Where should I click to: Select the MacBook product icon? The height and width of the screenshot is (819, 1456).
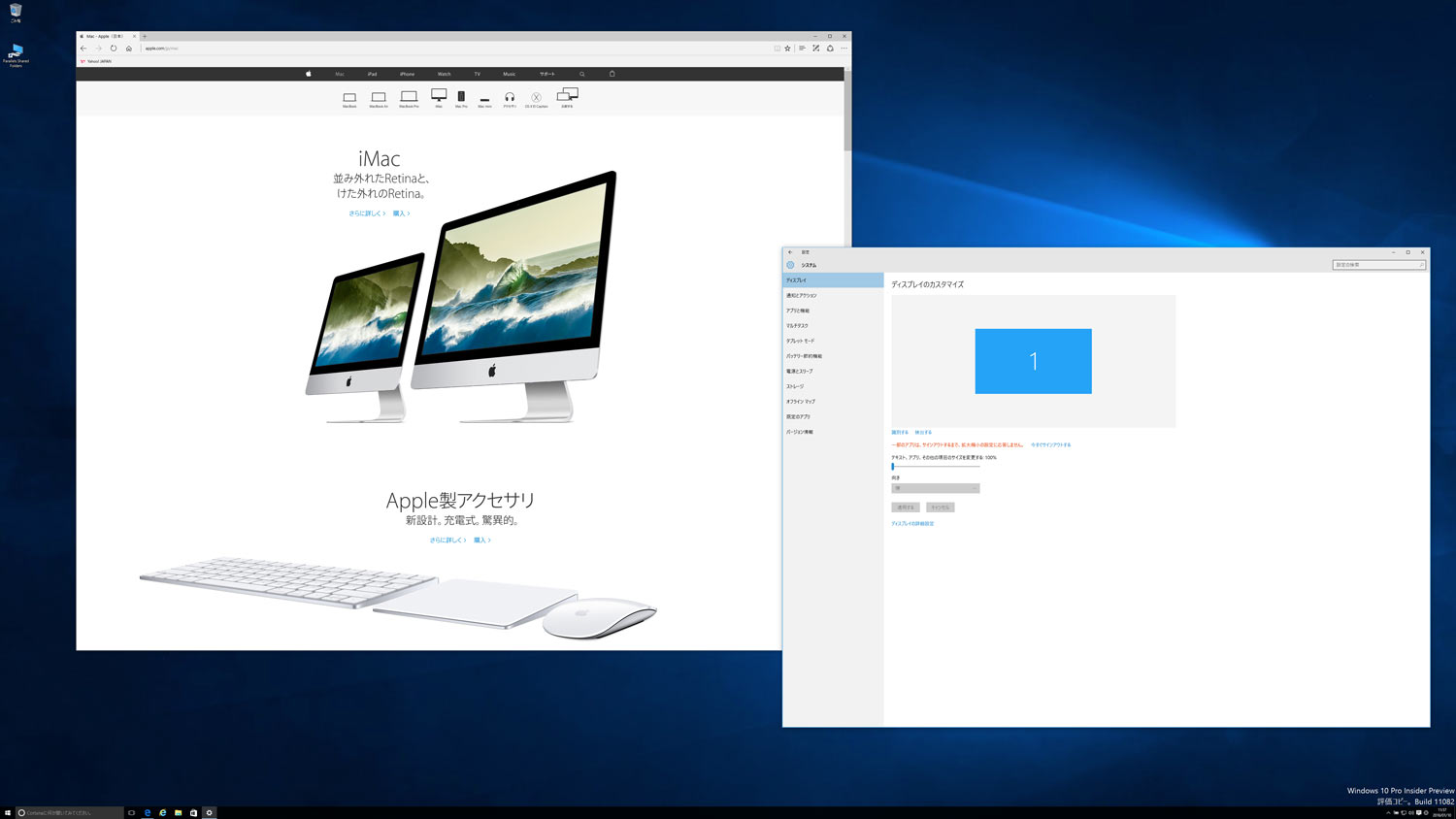point(349,99)
